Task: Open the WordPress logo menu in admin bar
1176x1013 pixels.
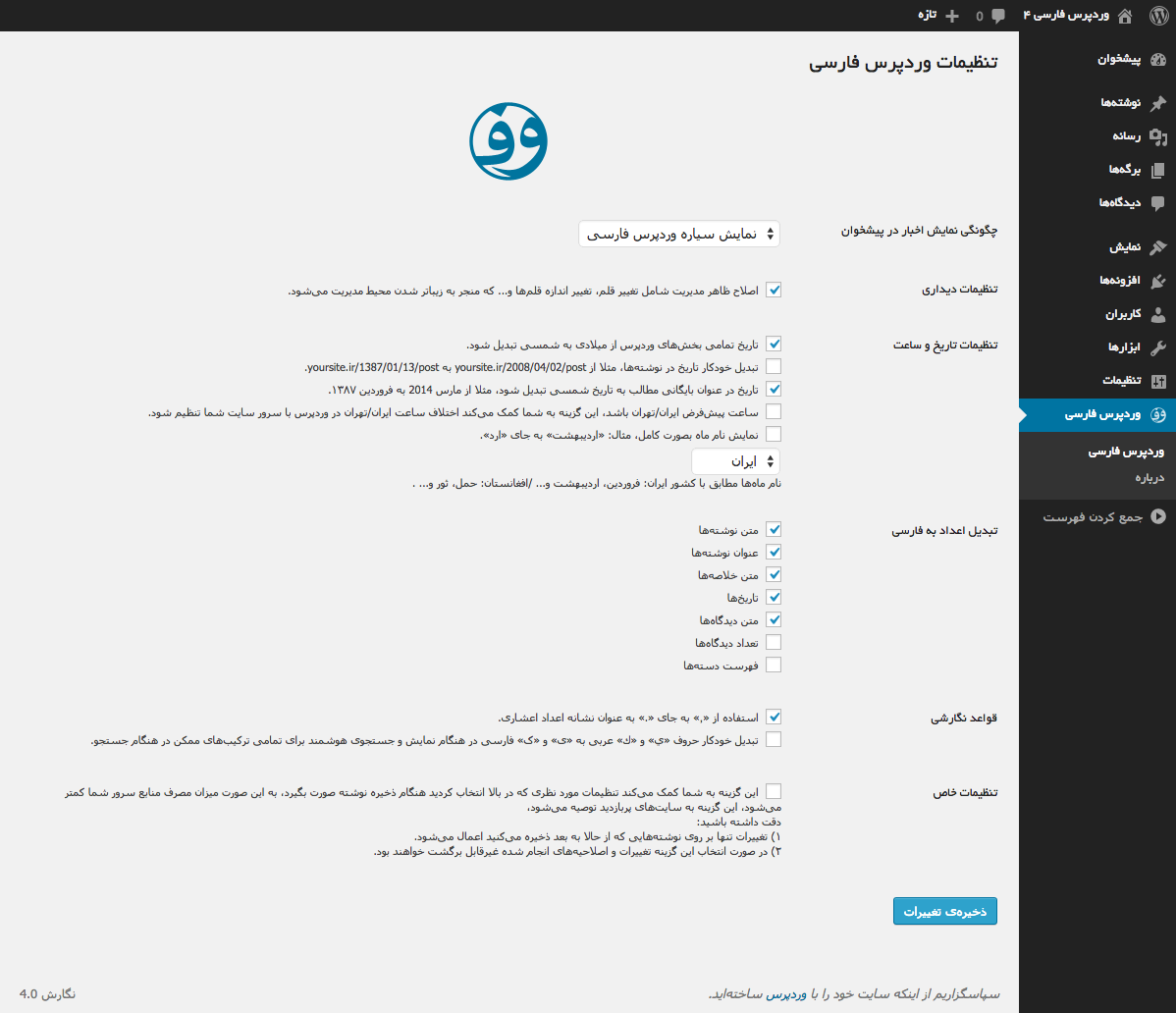Action: (1158, 16)
